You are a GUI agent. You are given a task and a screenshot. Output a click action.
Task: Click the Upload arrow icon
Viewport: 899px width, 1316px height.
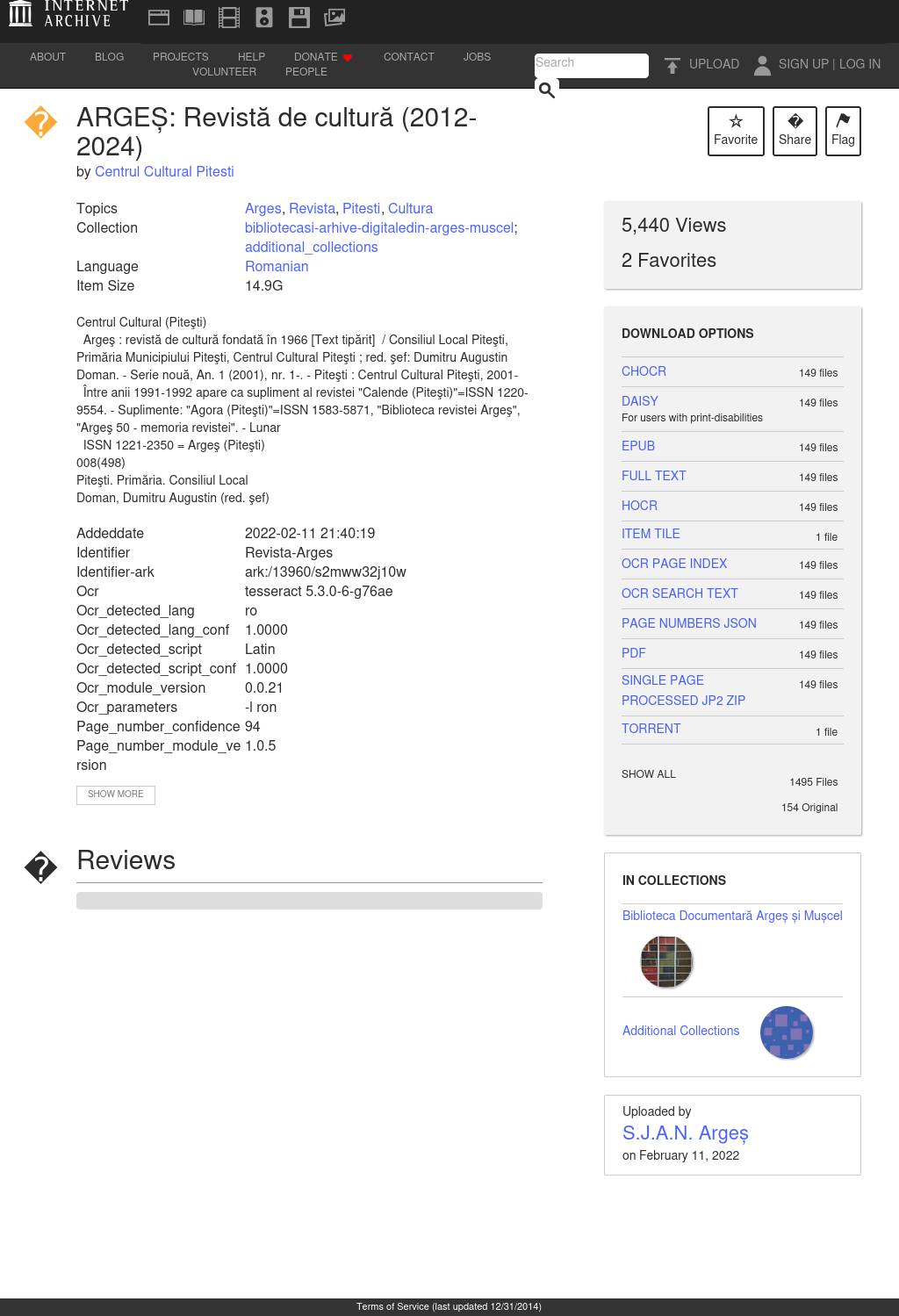pyautogui.click(x=672, y=65)
